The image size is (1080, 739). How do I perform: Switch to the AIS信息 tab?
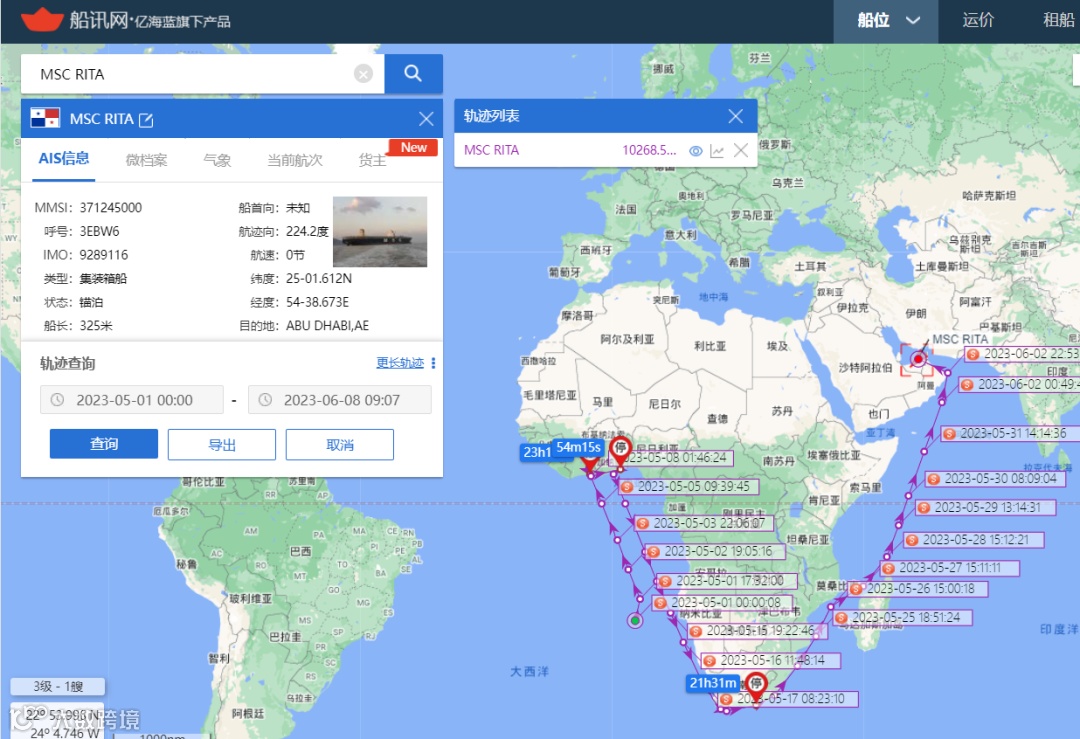(x=63, y=158)
